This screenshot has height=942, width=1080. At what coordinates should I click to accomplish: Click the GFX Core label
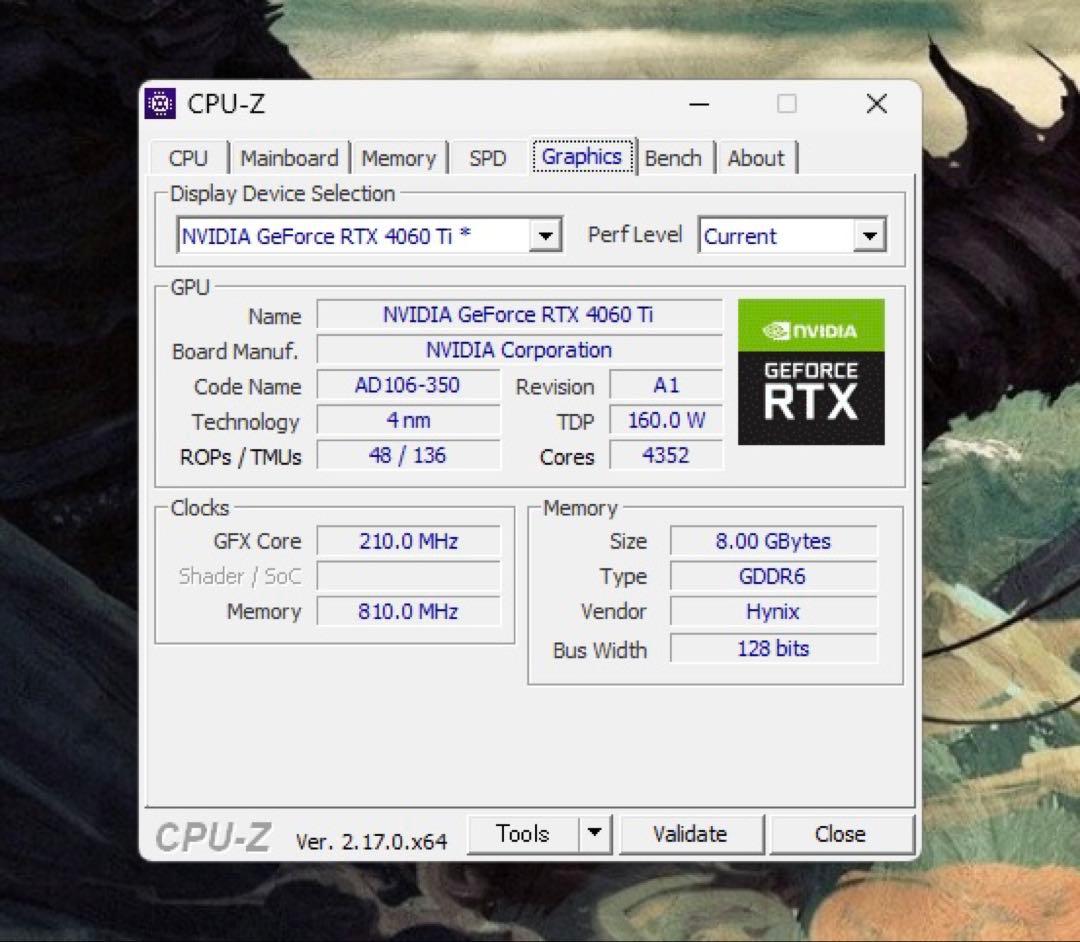pyautogui.click(x=257, y=541)
